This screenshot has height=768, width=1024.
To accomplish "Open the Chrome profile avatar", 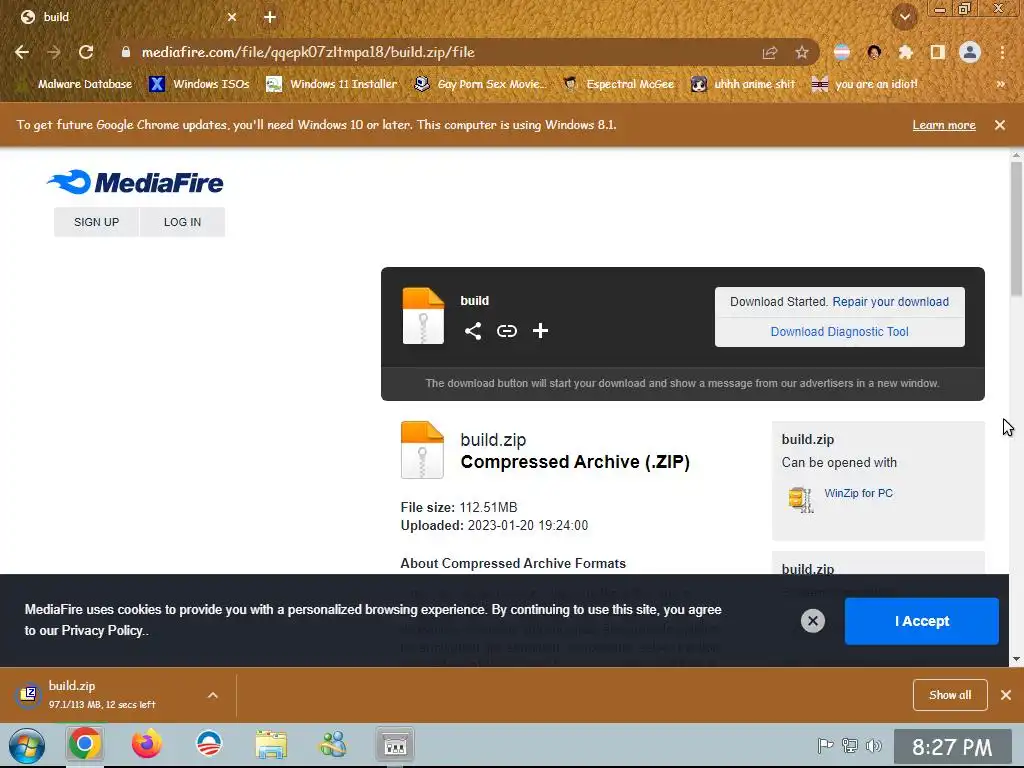I will (970, 52).
